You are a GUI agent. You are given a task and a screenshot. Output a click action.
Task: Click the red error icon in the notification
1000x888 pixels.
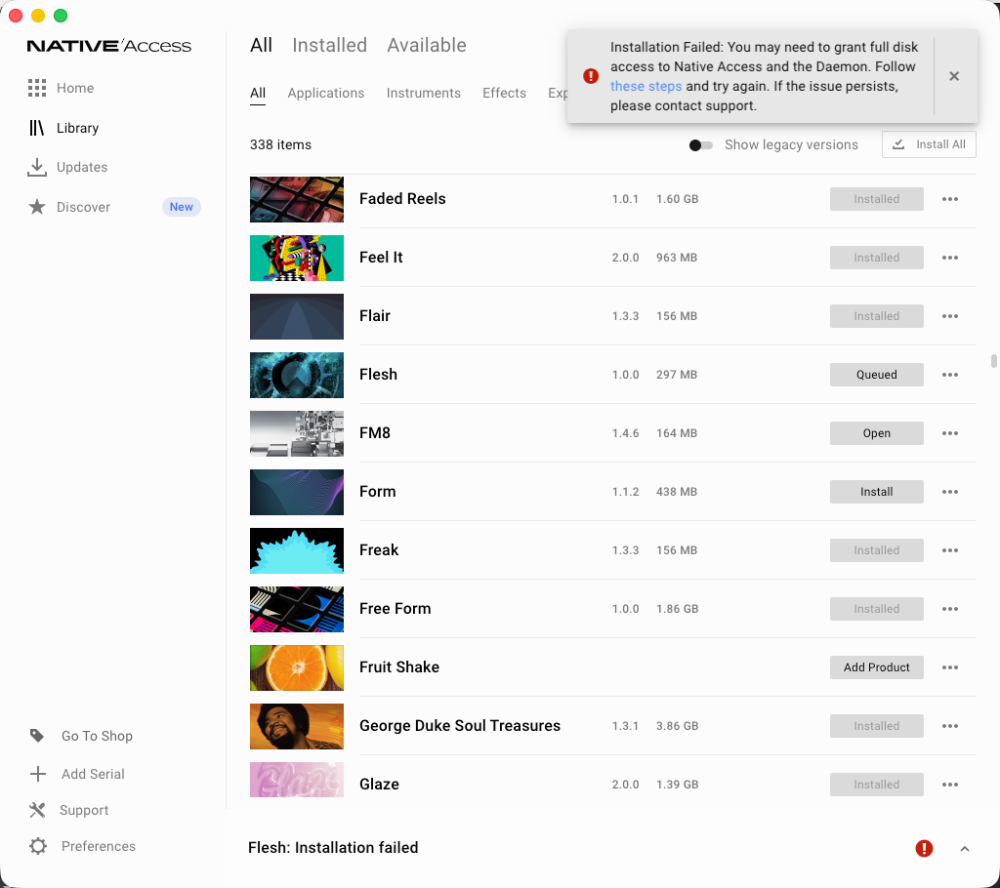coord(591,76)
